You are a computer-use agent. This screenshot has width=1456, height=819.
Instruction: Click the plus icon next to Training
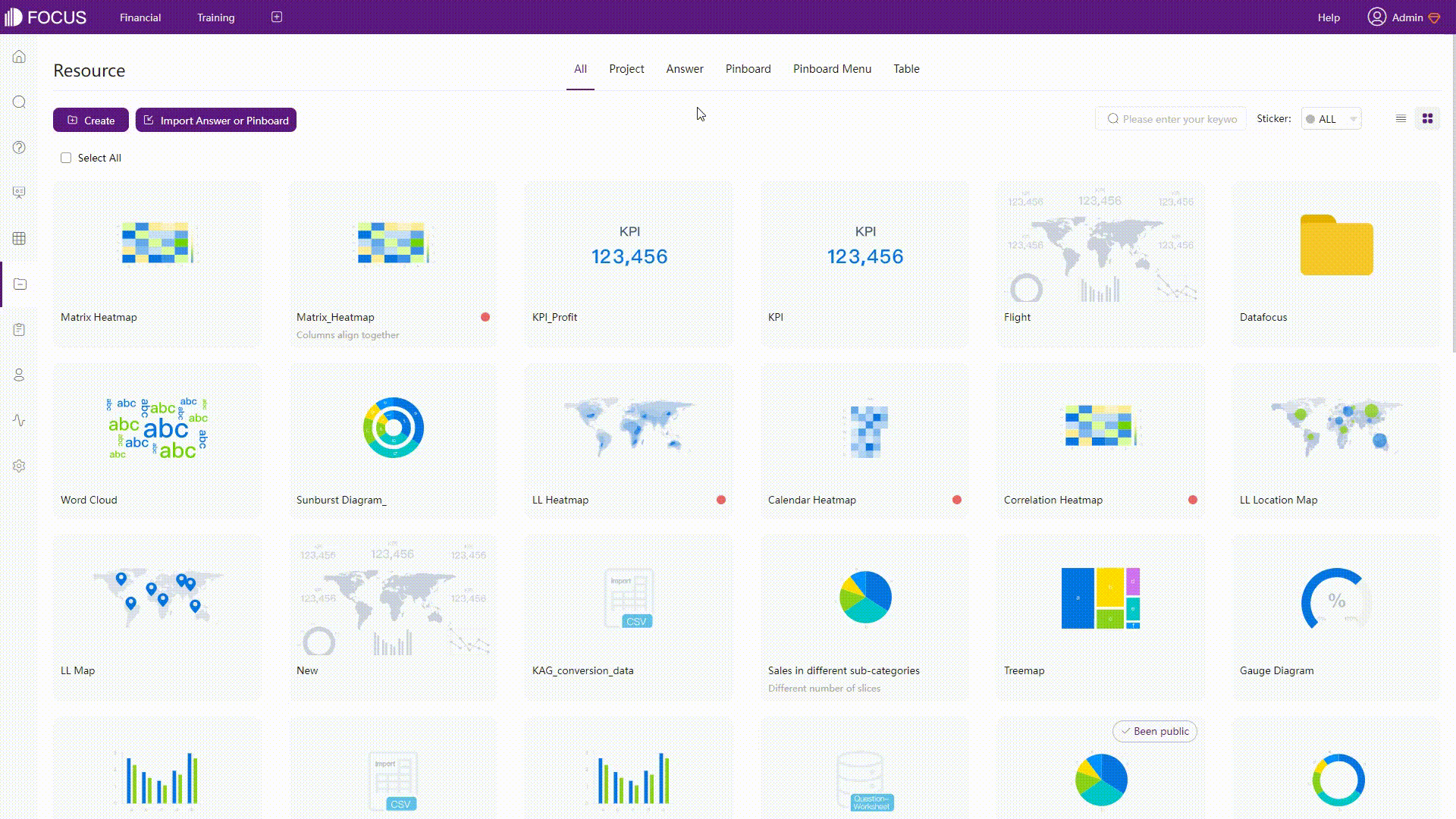277,17
